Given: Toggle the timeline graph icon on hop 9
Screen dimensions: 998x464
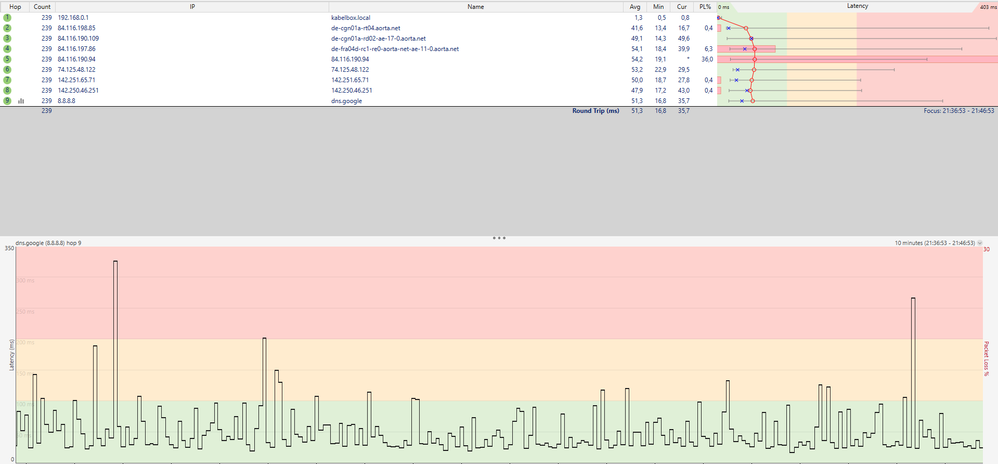Looking at the screenshot, I should pos(21,101).
